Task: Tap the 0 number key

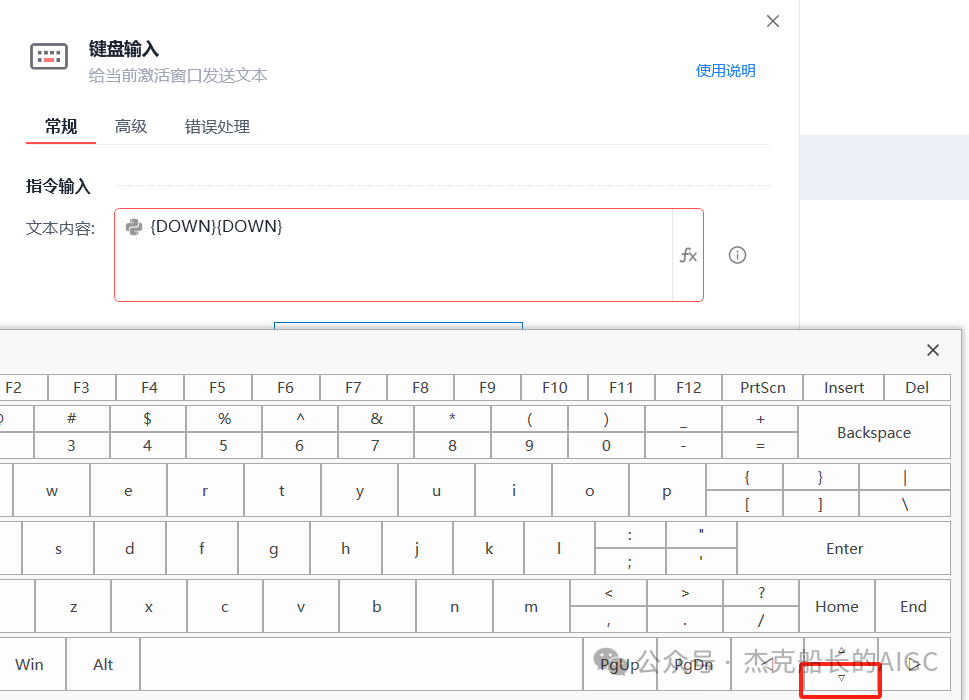Action: click(x=606, y=445)
